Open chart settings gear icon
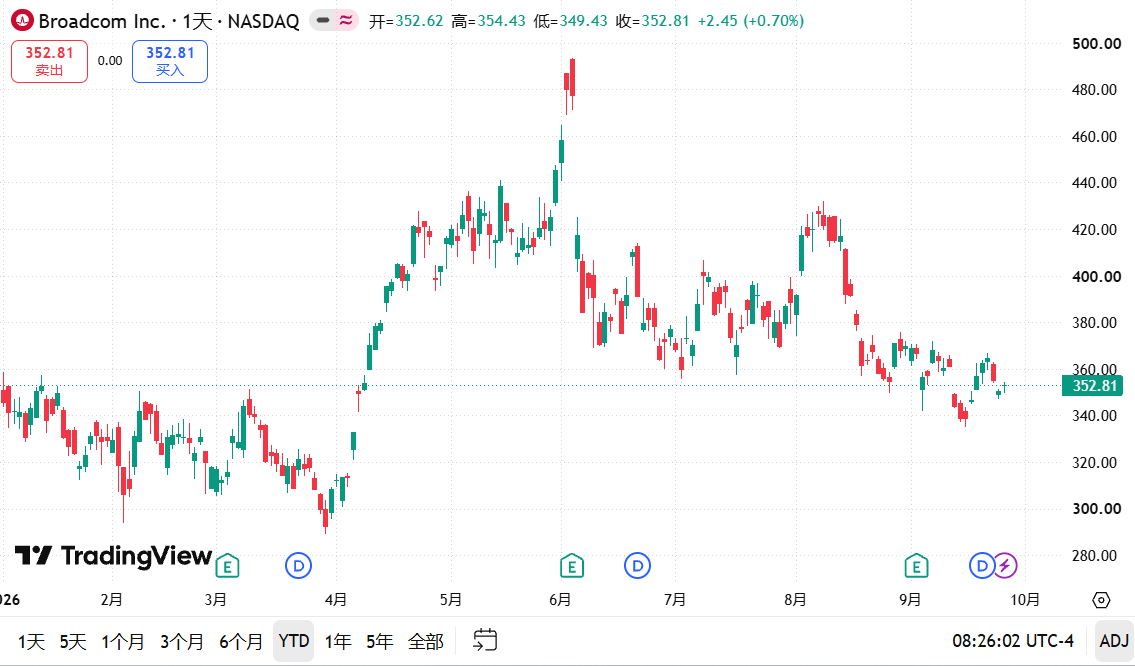The height and width of the screenshot is (666, 1135). pyautogui.click(x=1101, y=600)
